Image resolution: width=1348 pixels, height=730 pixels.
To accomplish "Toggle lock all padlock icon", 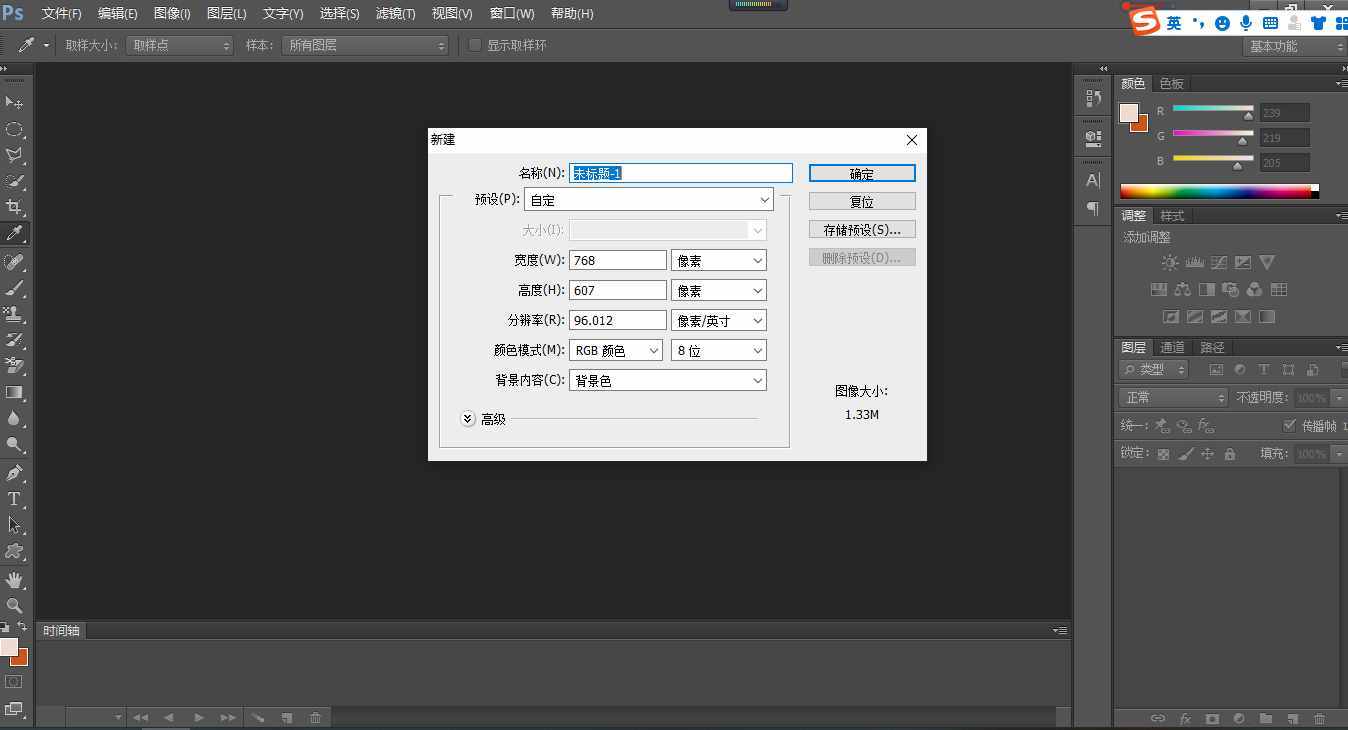I will (1230, 454).
